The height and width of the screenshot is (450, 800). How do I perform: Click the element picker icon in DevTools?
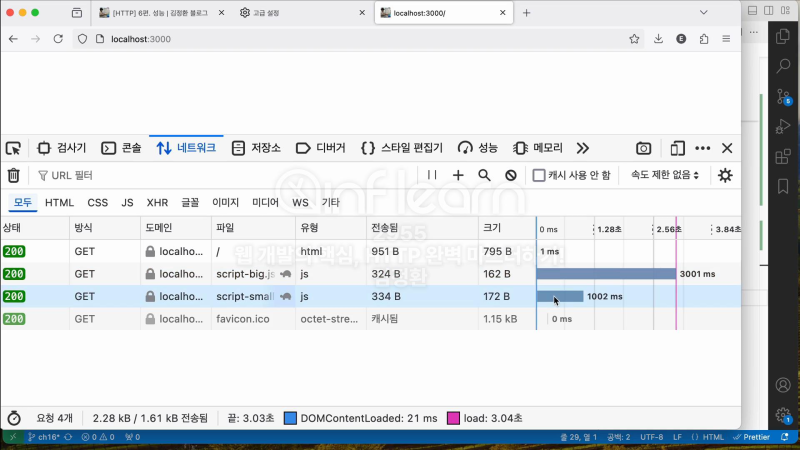(13, 148)
